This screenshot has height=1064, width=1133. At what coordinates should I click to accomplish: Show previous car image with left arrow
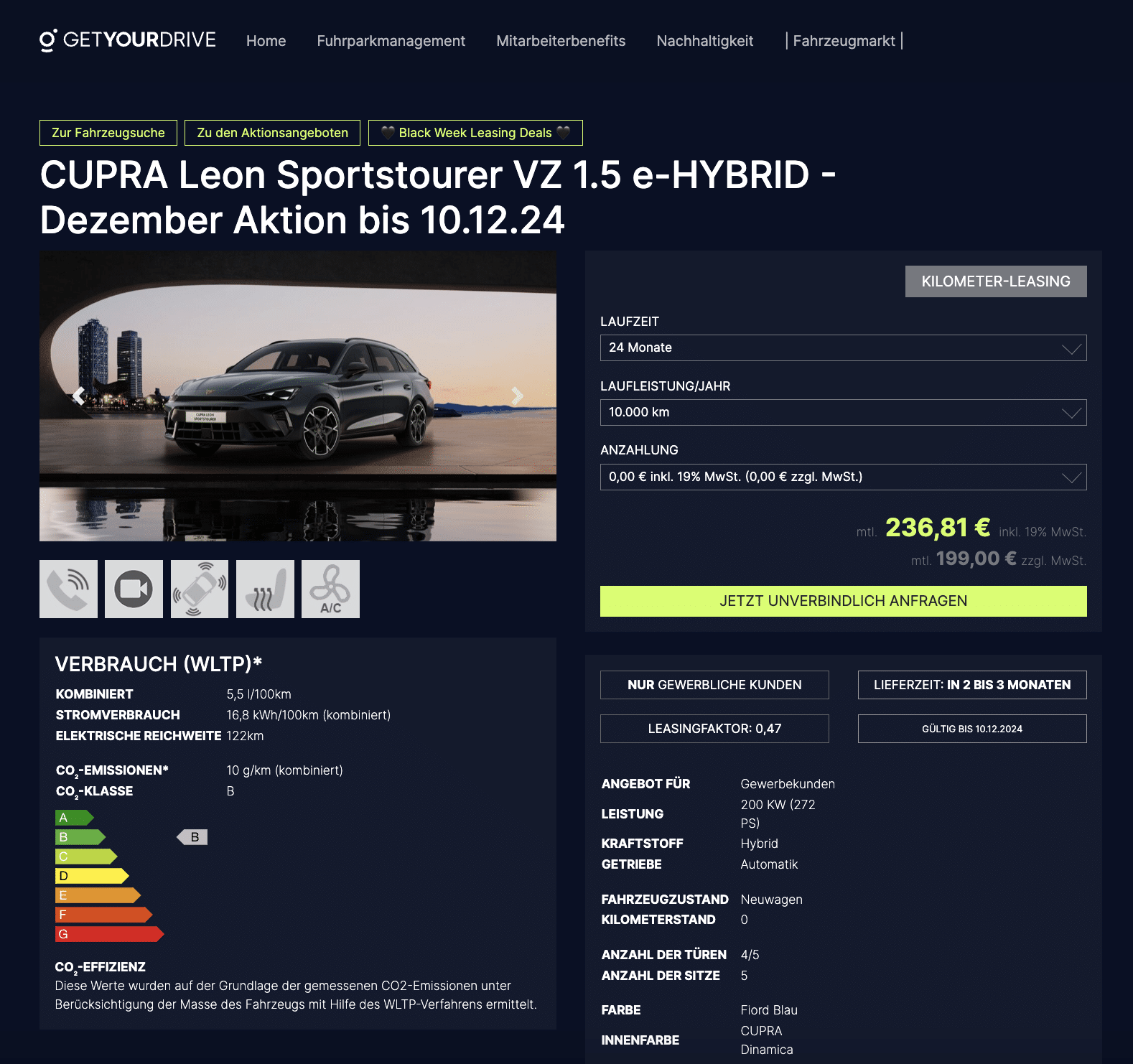[x=79, y=395]
